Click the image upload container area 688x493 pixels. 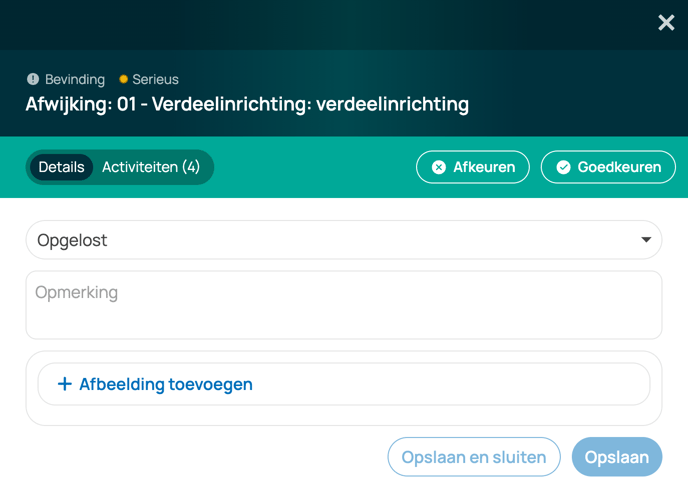point(344,388)
